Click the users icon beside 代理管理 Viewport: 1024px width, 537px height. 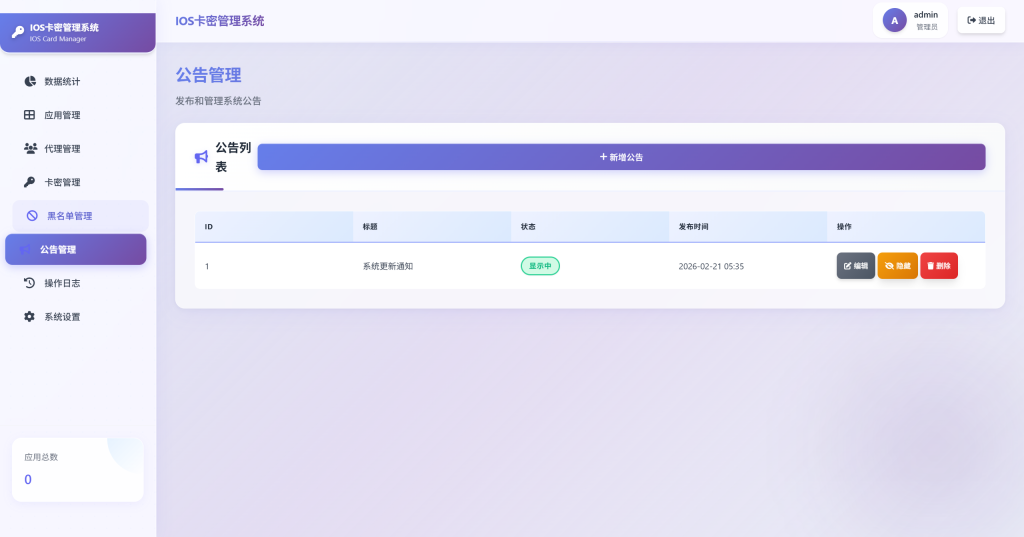pyautogui.click(x=30, y=148)
